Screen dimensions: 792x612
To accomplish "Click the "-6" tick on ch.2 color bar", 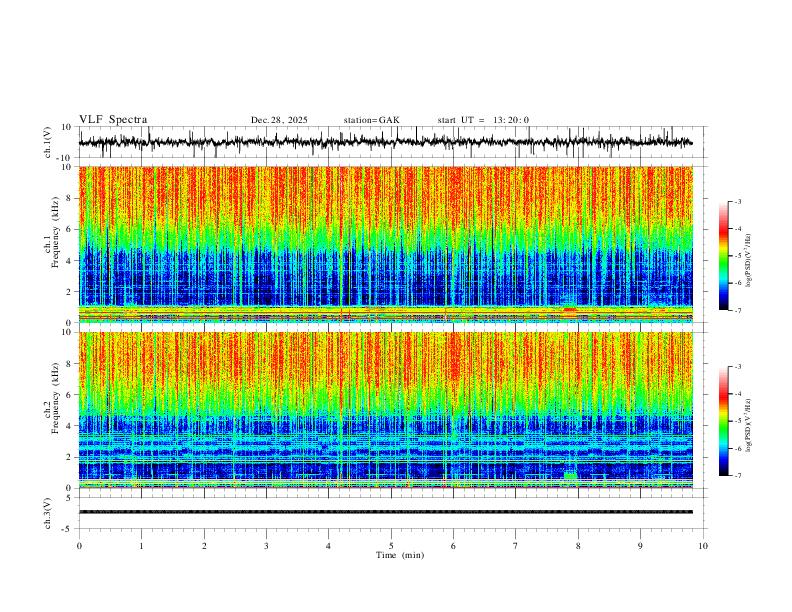I will tap(737, 448).
